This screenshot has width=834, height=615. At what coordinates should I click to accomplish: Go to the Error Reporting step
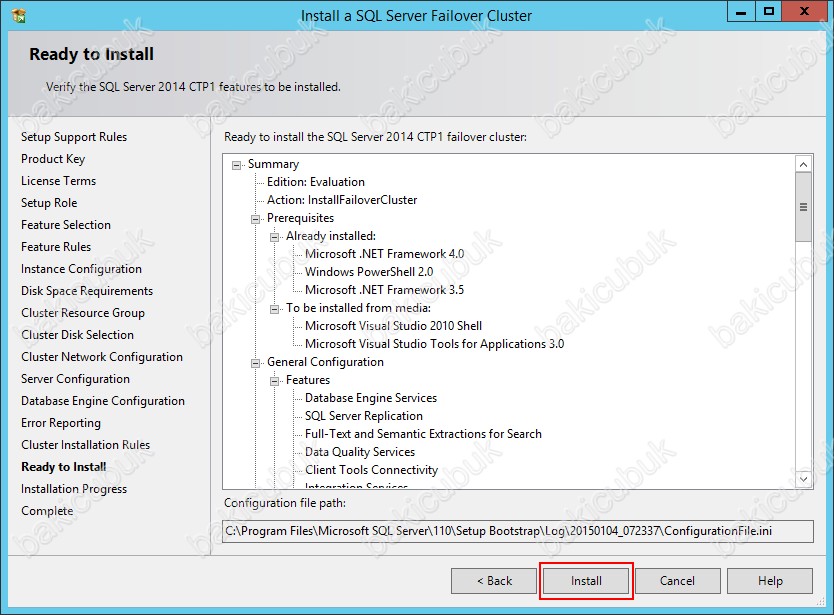(x=61, y=423)
